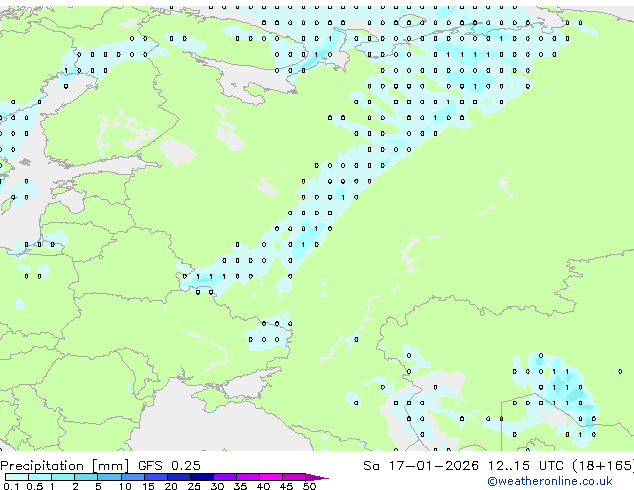Click the '12..15 UTC' time text
The image size is (634, 490).
tap(526, 466)
